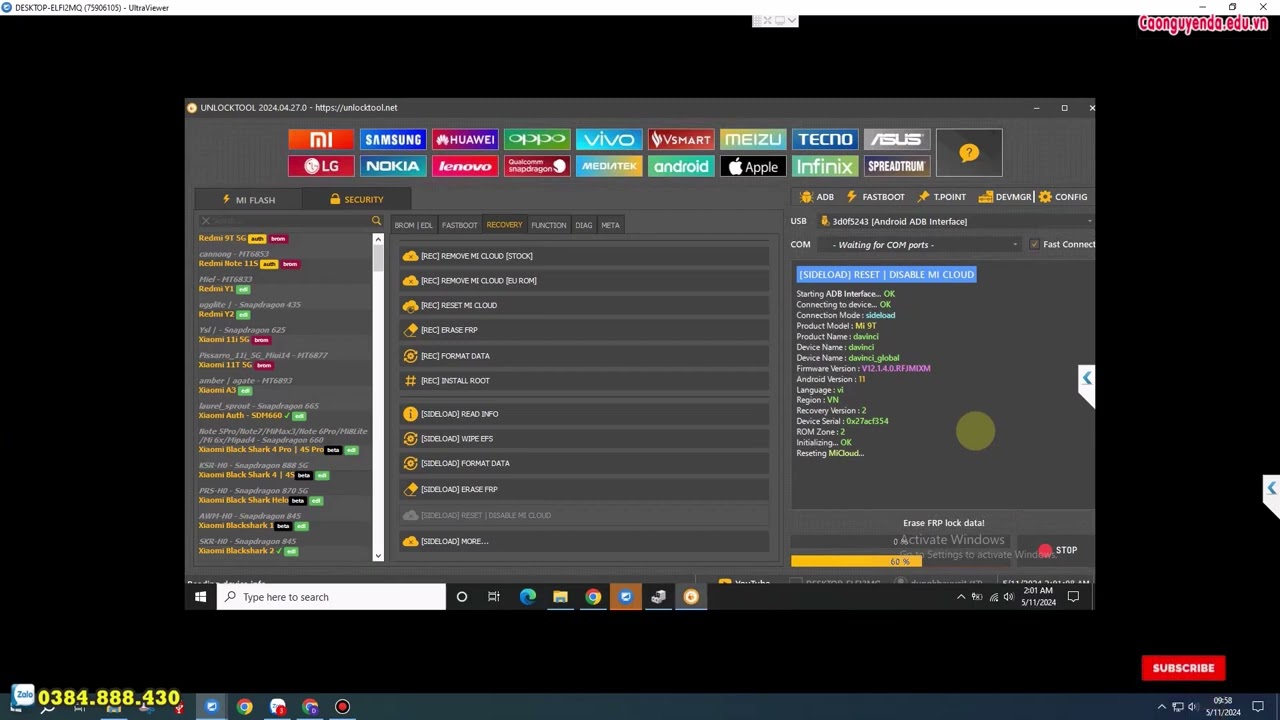
Task: Switch to the MI FLASH tab
Action: tap(248, 200)
